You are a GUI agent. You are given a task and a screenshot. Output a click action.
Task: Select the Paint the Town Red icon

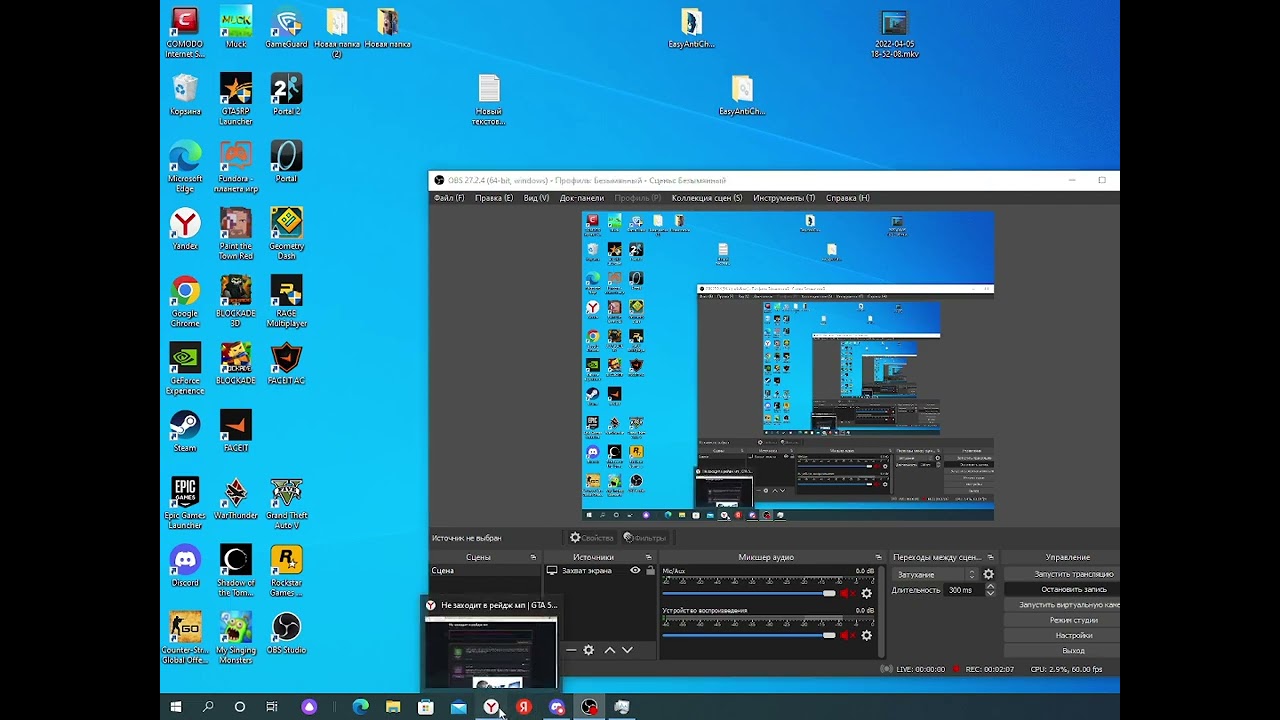click(236, 234)
